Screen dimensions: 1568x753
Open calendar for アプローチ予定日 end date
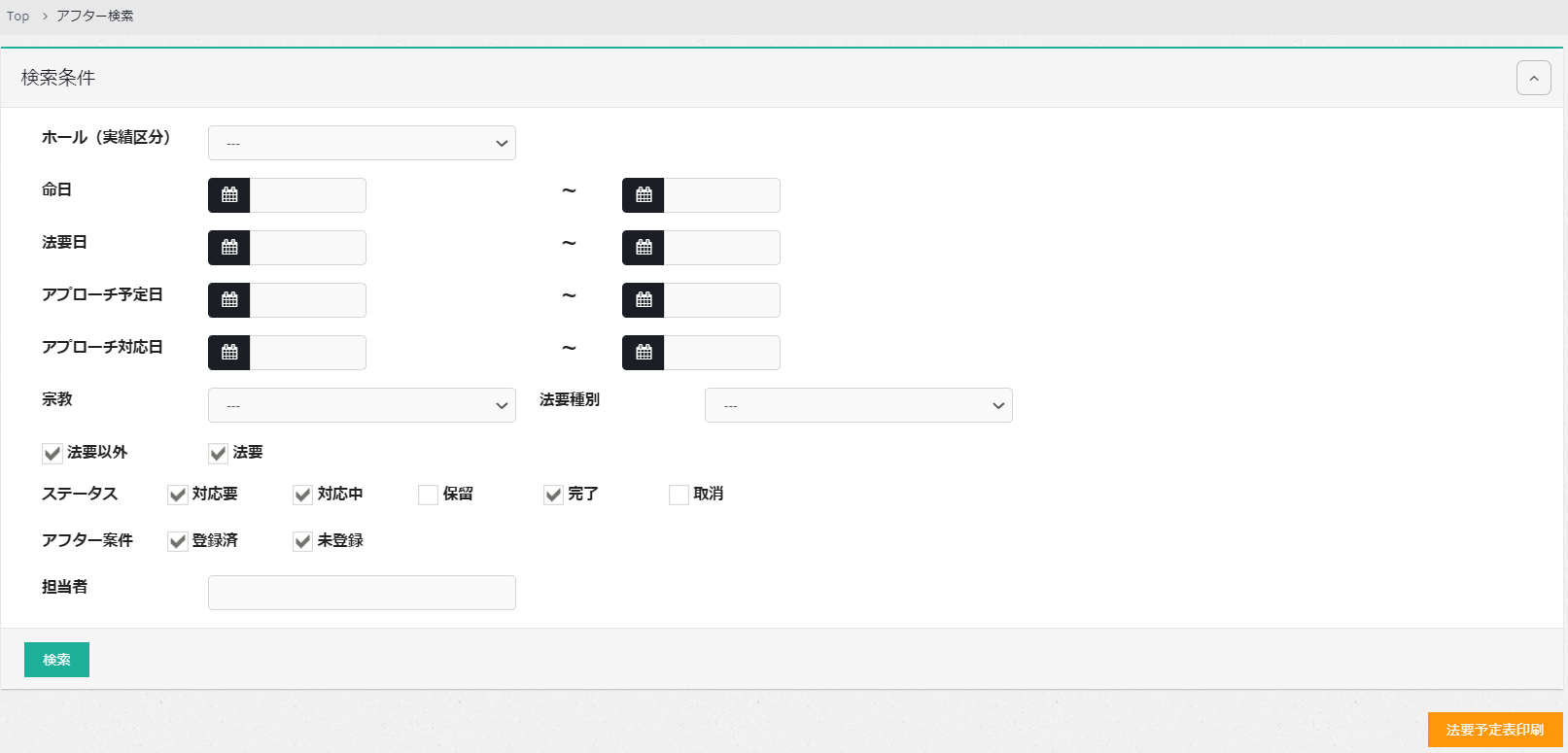click(x=644, y=300)
